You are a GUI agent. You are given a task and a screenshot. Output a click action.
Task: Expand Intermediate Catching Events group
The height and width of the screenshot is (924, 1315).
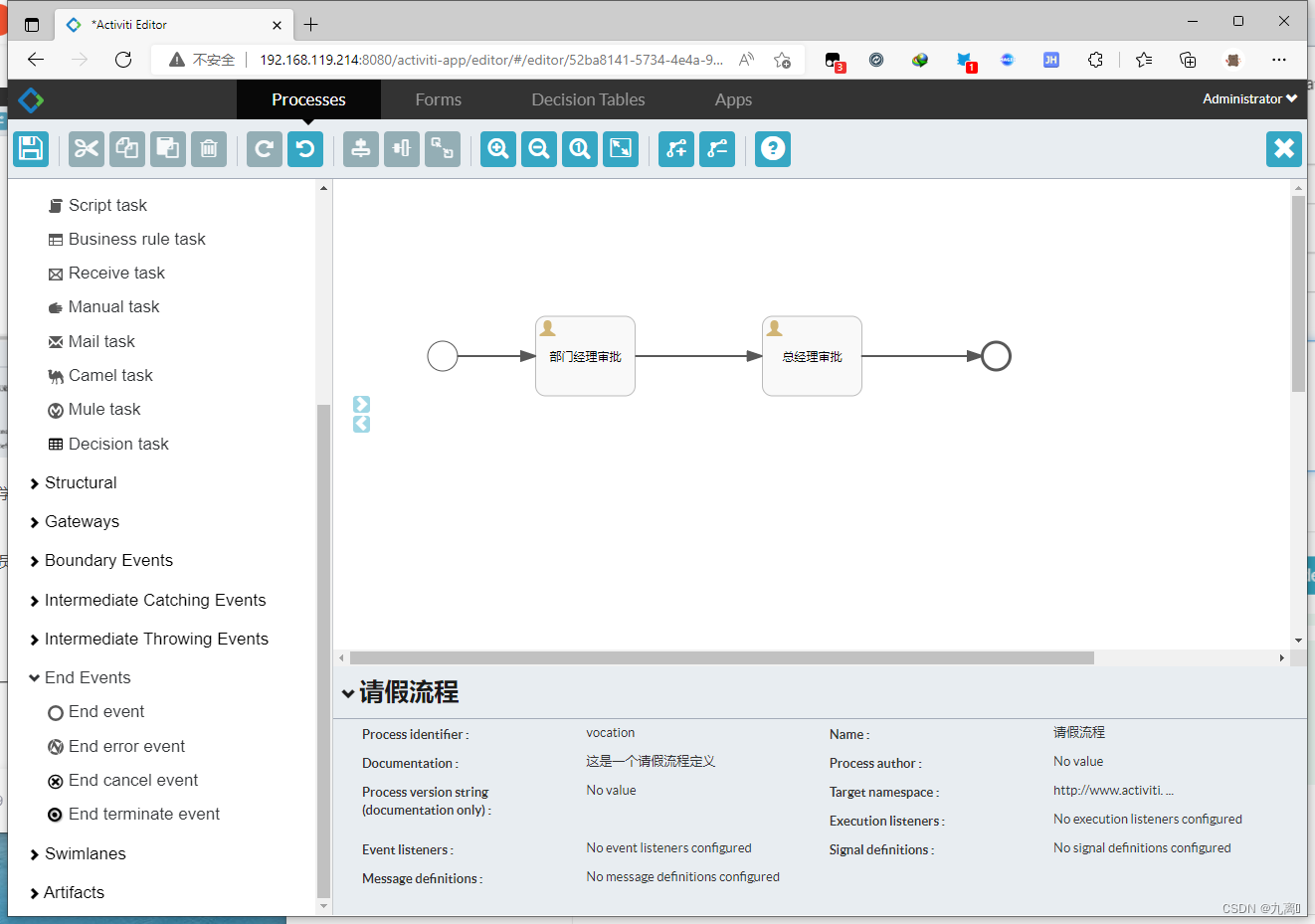[148, 601]
